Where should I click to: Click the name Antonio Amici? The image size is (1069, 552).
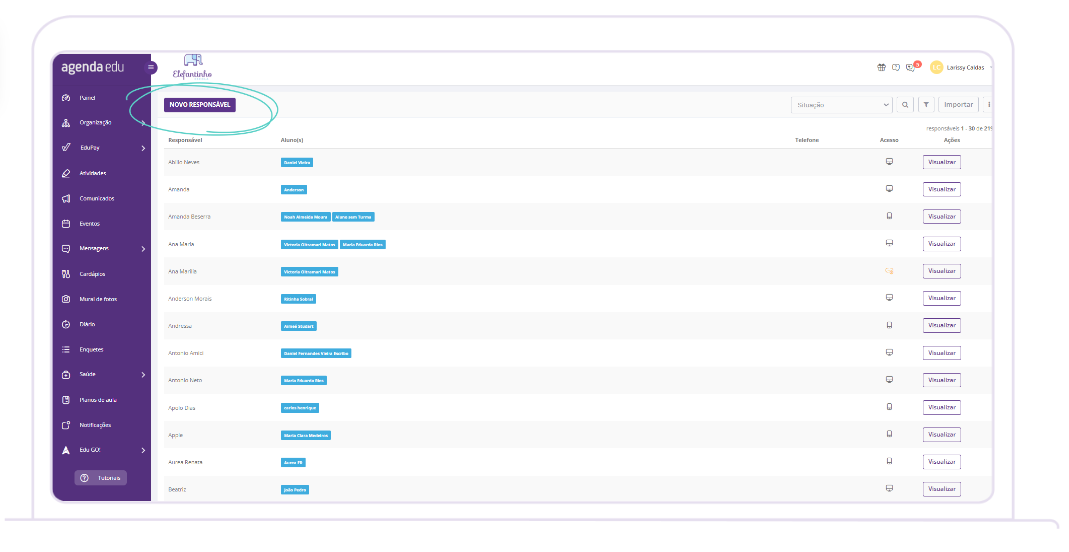coord(186,353)
